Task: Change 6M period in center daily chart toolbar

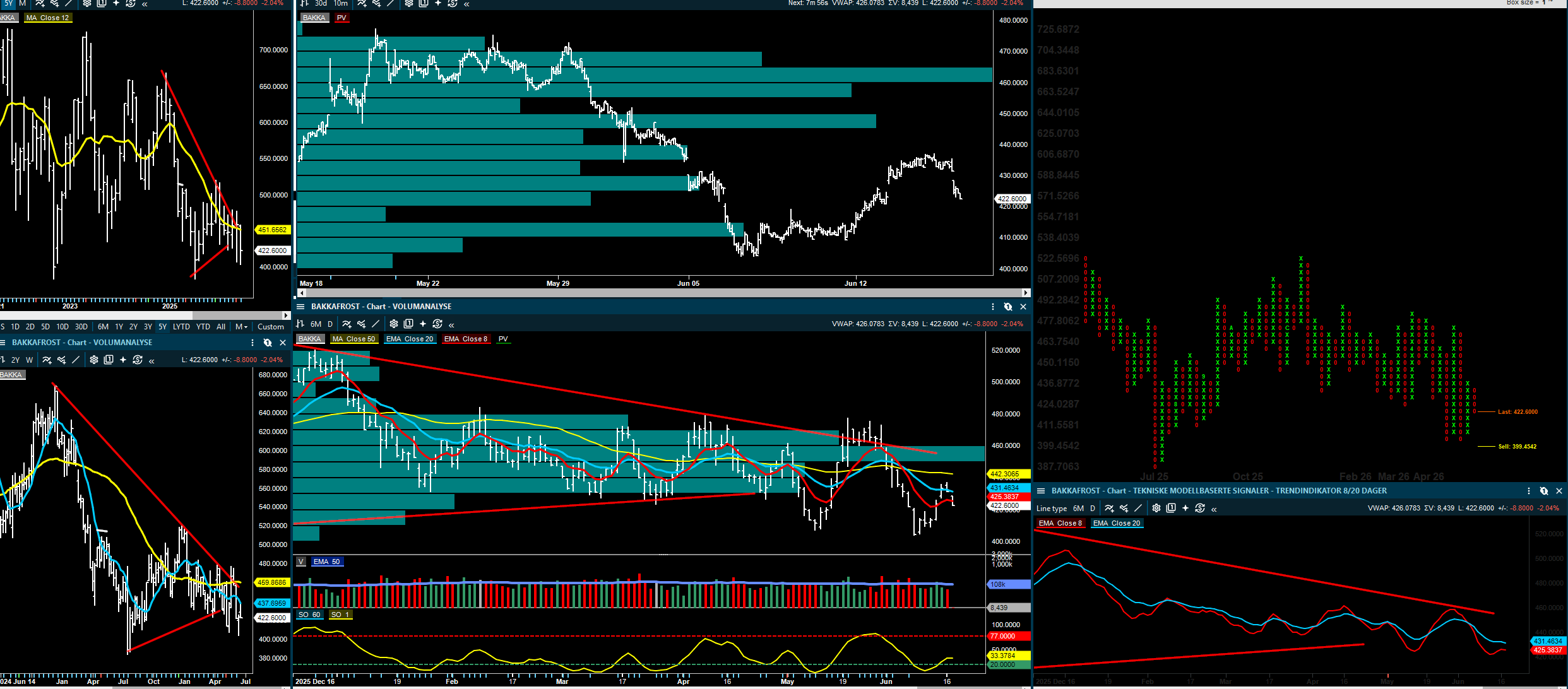Action: coord(316,324)
